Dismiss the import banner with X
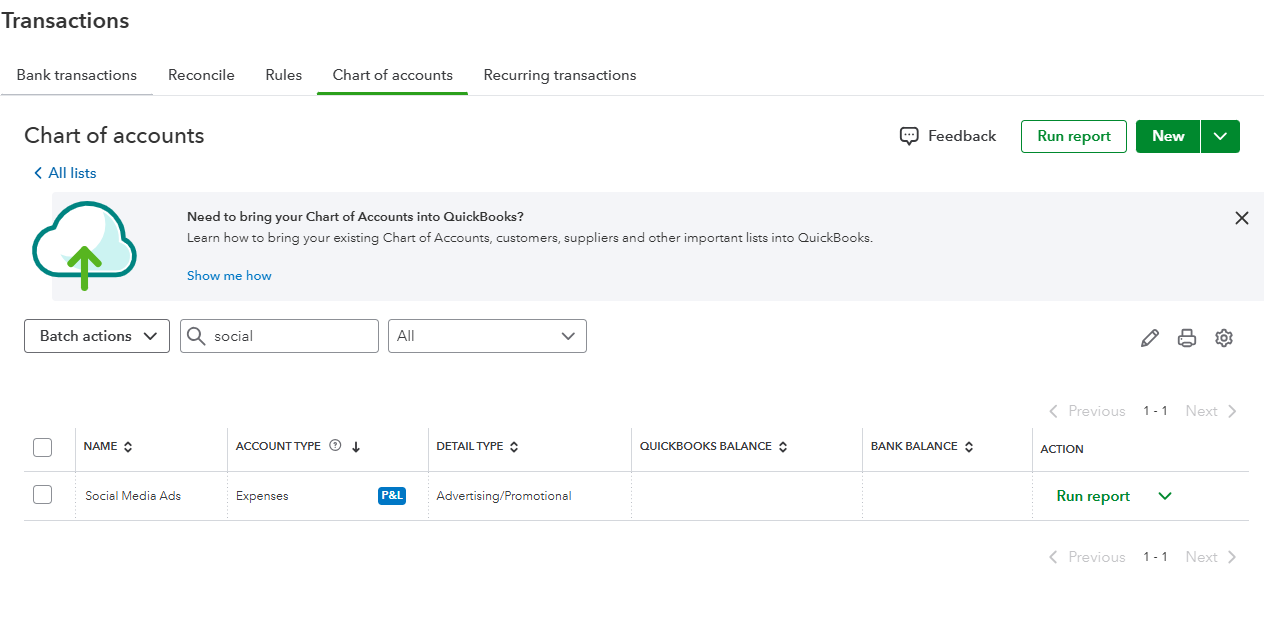 [1242, 218]
